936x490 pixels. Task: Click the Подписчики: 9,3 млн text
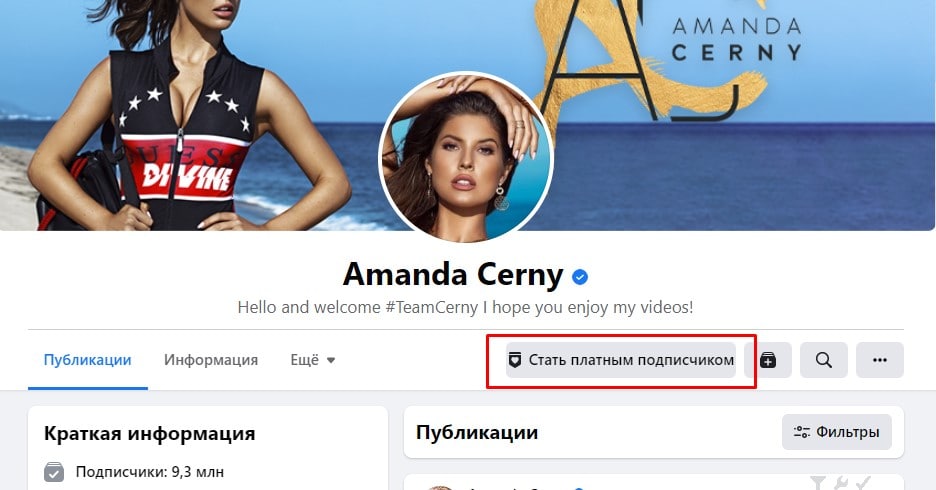(x=150, y=472)
